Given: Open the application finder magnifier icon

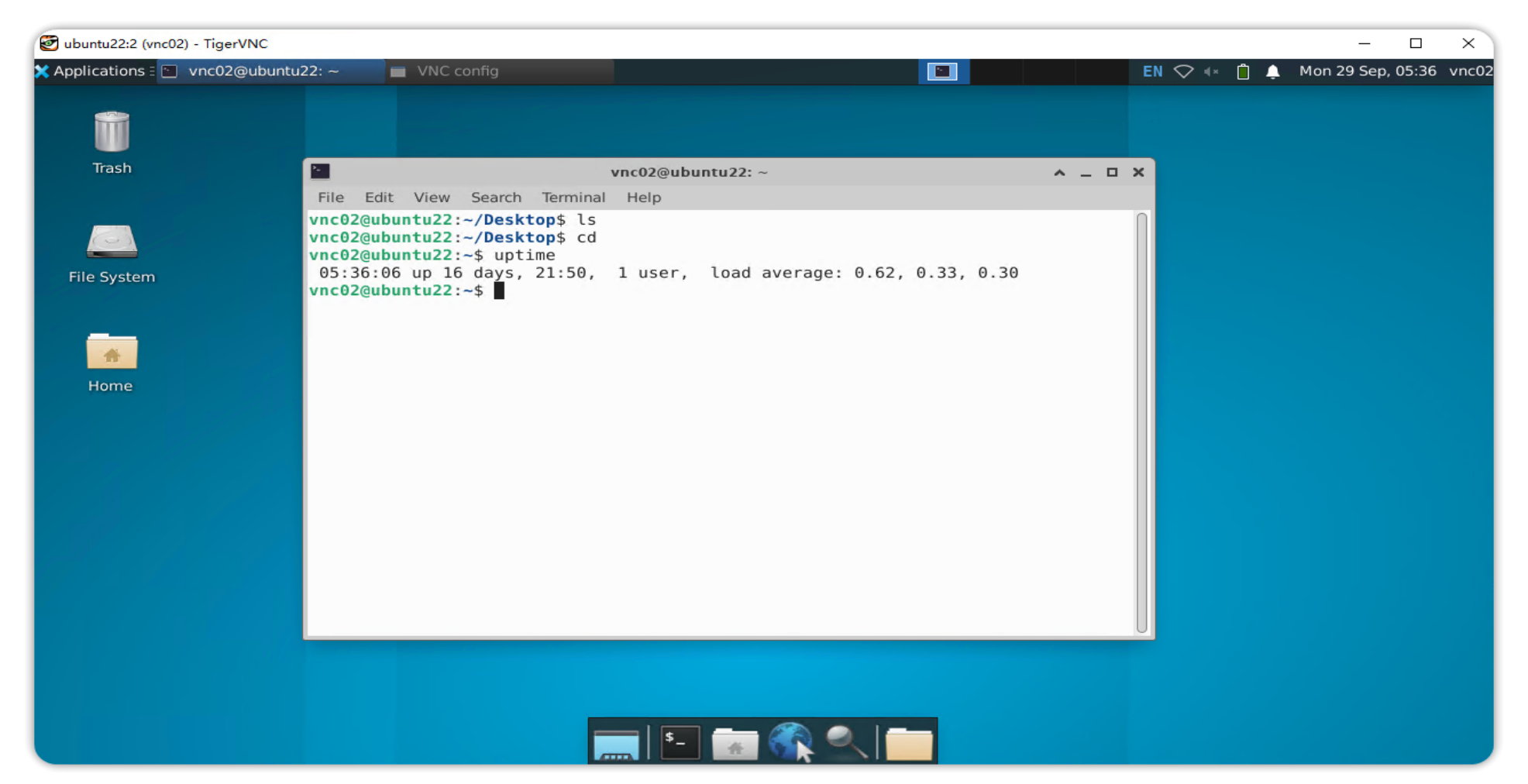Looking at the screenshot, I should click(845, 742).
